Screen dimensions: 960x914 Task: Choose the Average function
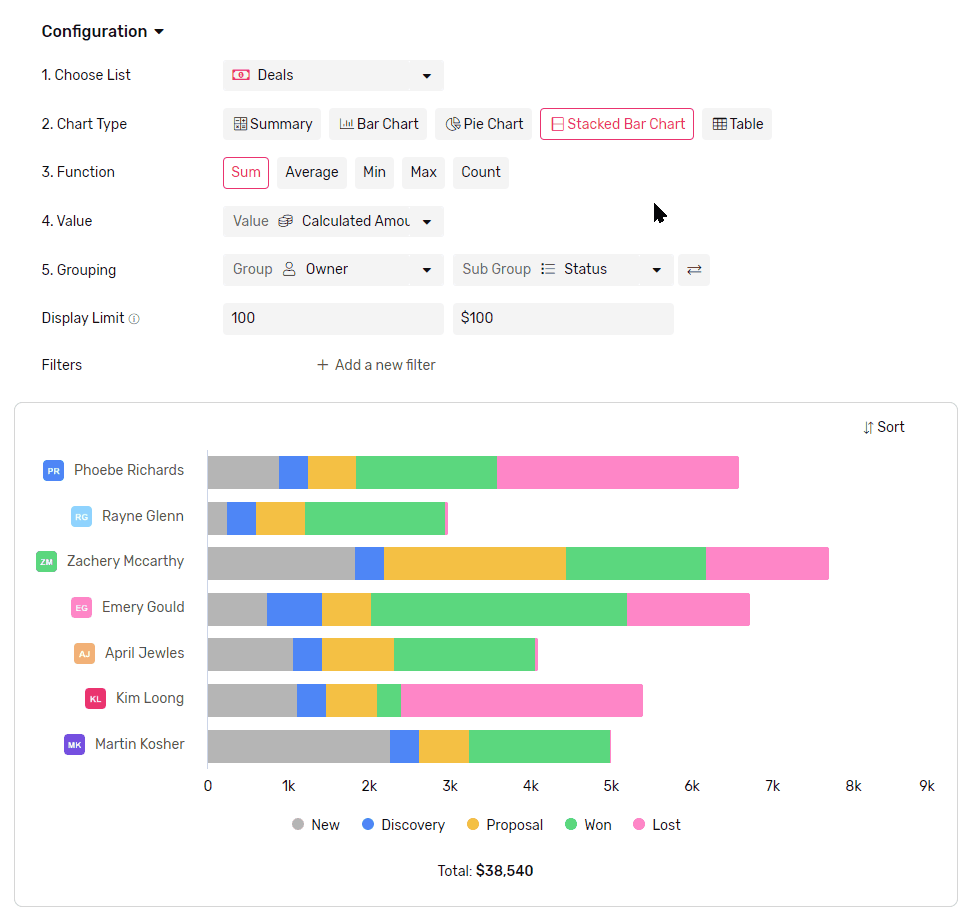[x=312, y=173]
